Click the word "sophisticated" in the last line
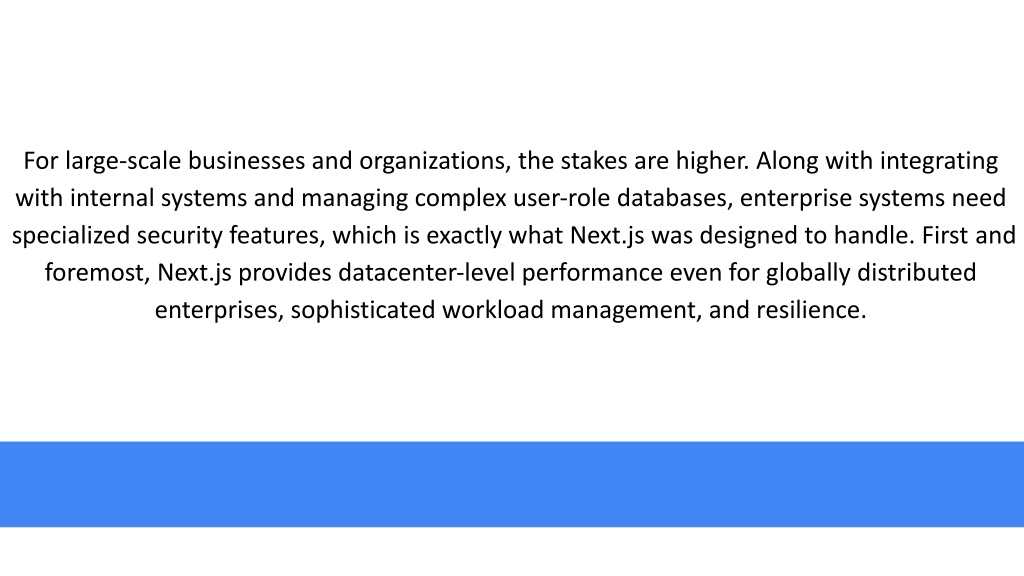 coord(362,310)
